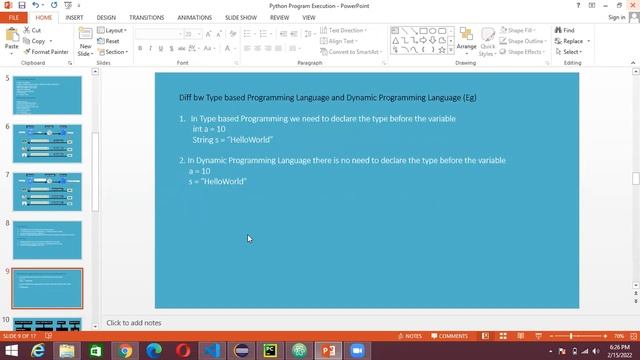This screenshot has height=360, width=640.
Task: Toggle the NOTES pane
Action: pos(409,336)
